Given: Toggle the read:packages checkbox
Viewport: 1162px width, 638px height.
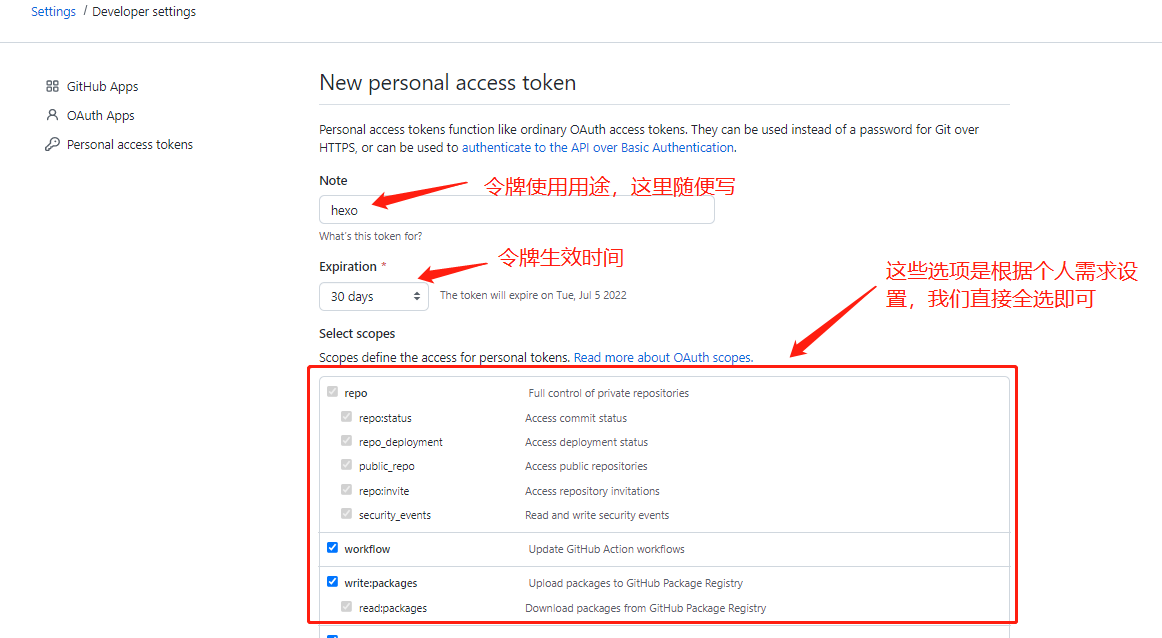Looking at the screenshot, I should (346, 606).
